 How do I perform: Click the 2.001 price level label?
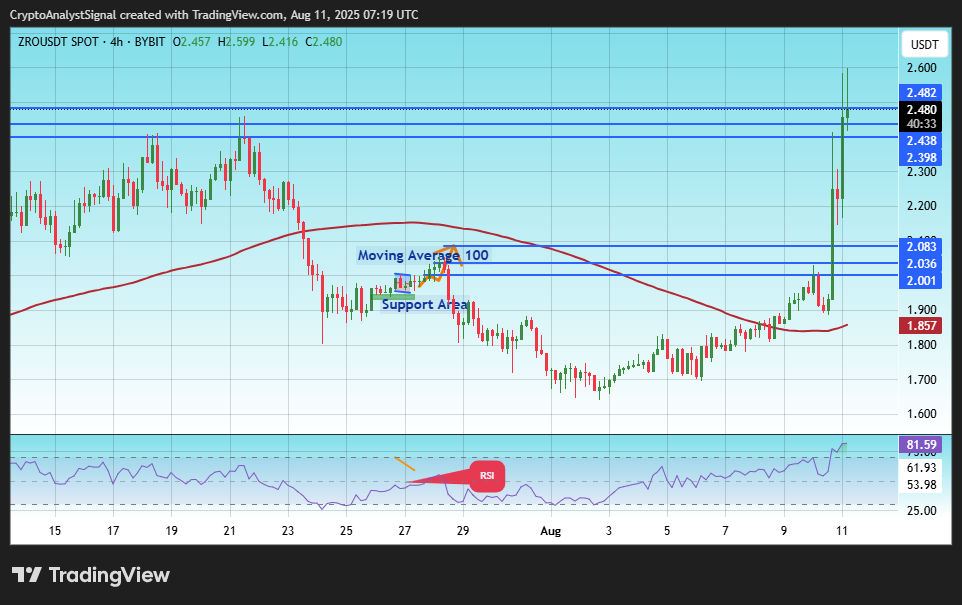(921, 281)
